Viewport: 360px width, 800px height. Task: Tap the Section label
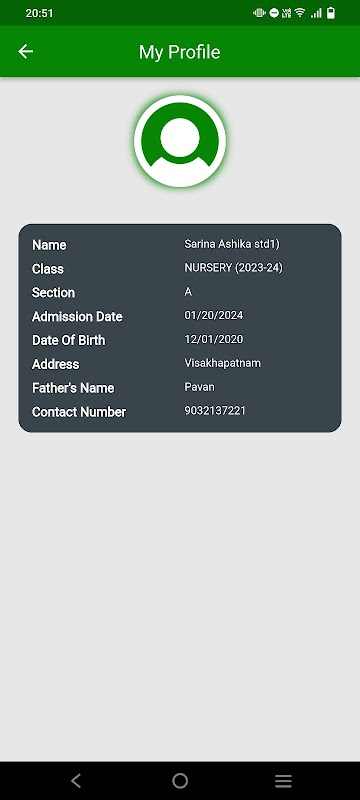(54, 292)
